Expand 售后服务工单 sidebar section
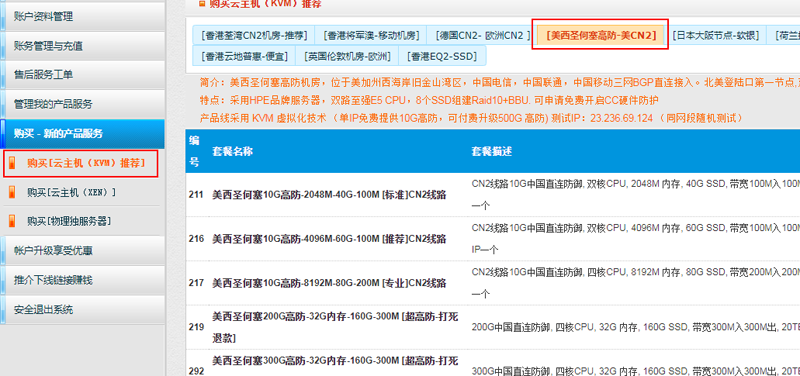Viewport: 800px width, 376px height. [83, 75]
